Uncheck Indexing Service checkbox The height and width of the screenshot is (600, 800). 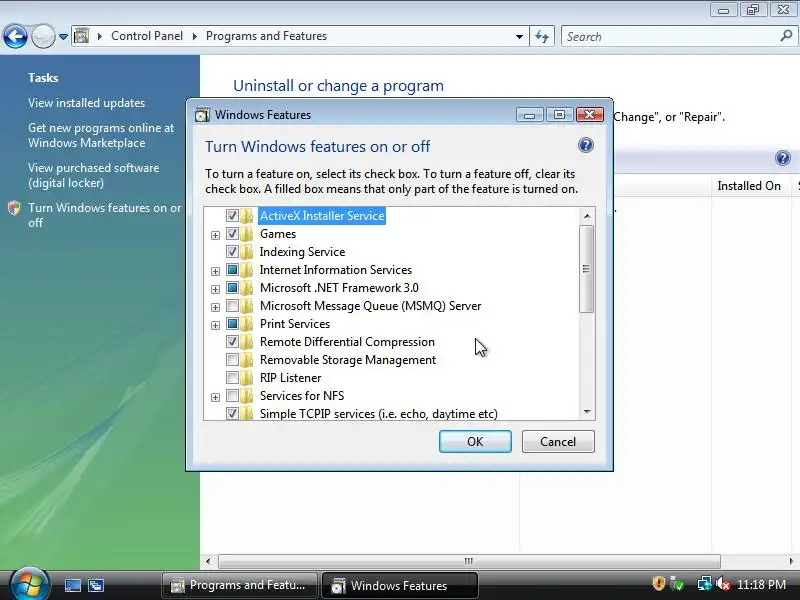(232, 252)
